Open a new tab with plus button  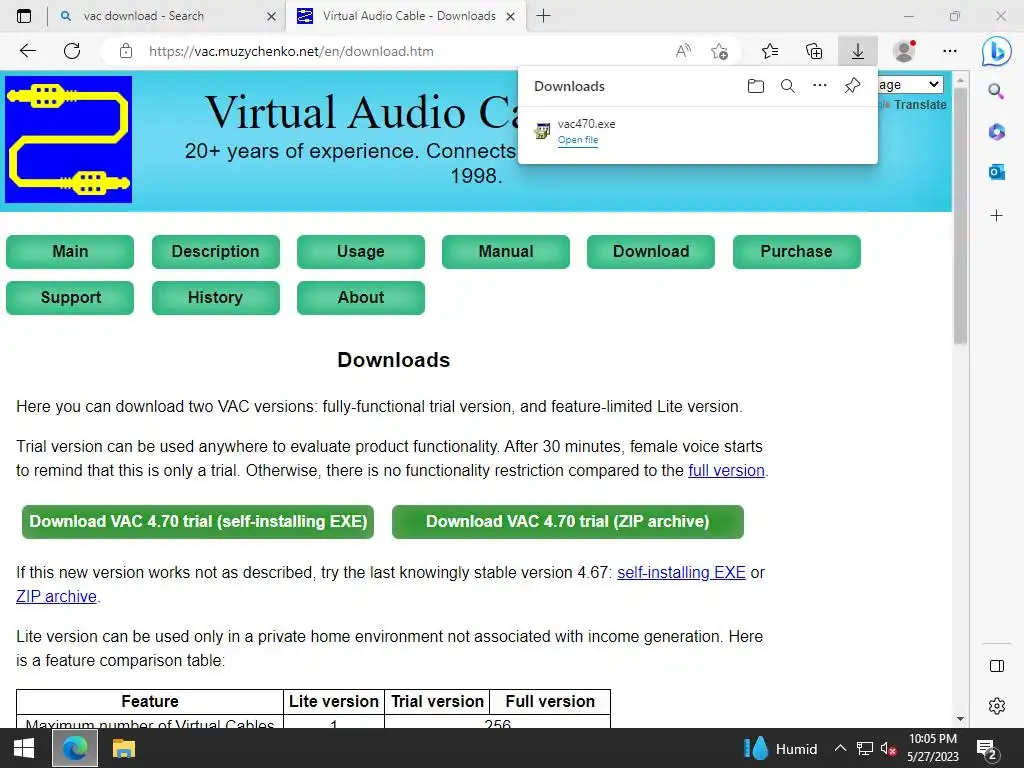[543, 16]
